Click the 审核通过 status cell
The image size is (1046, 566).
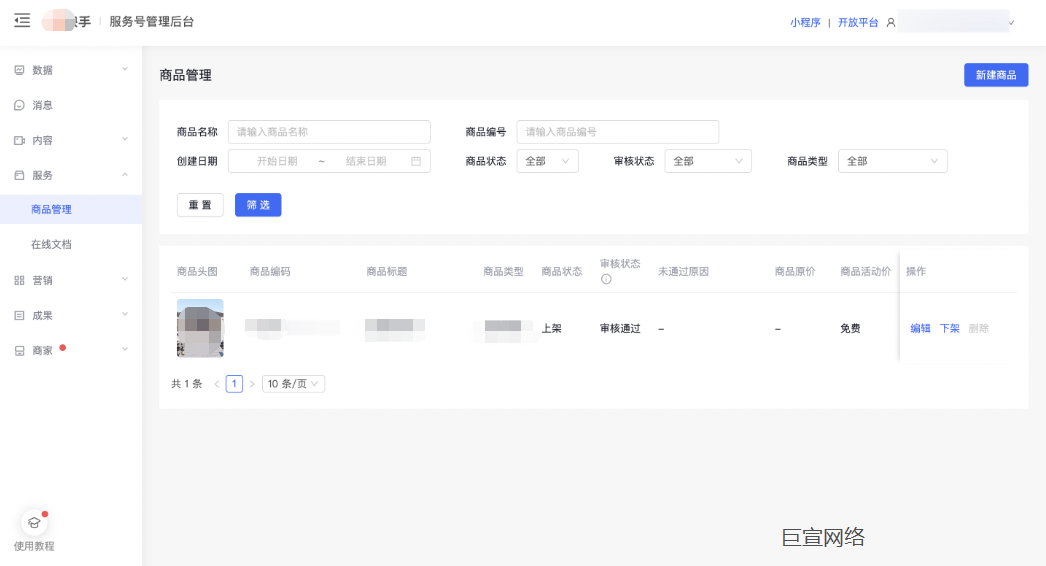[620, 328]
